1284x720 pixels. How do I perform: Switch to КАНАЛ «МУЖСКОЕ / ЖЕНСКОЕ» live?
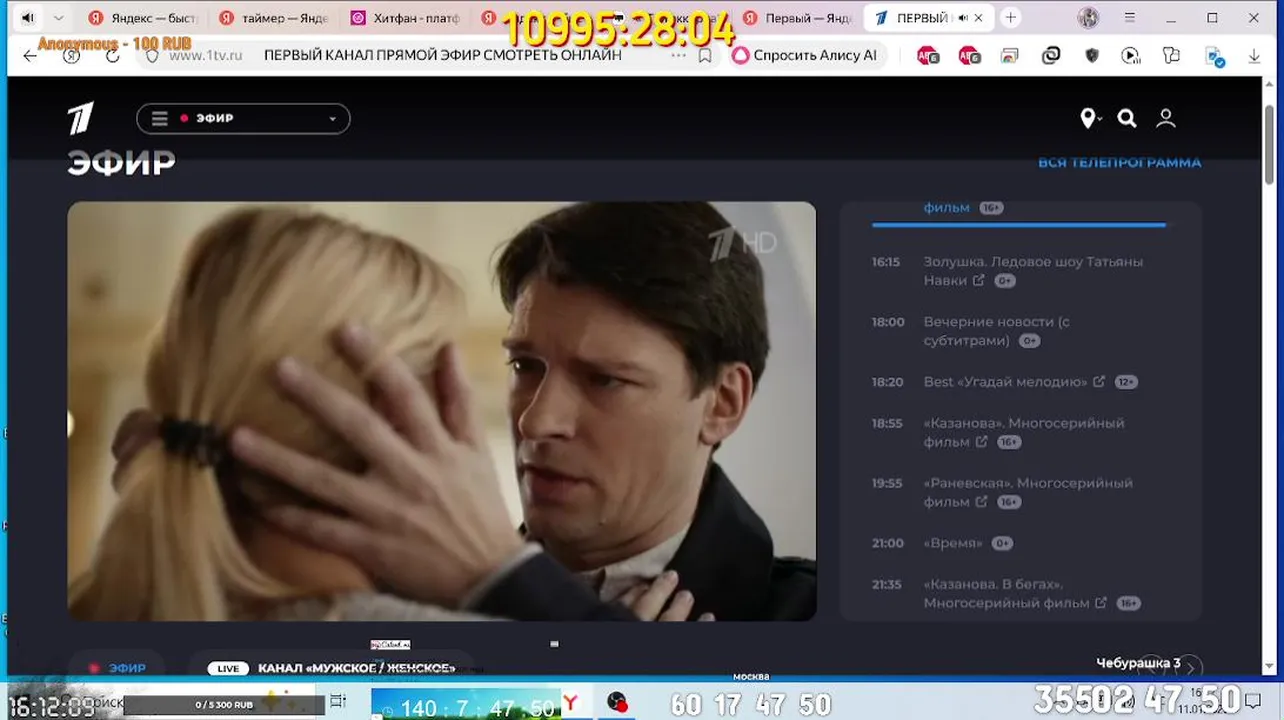point(331,668)
